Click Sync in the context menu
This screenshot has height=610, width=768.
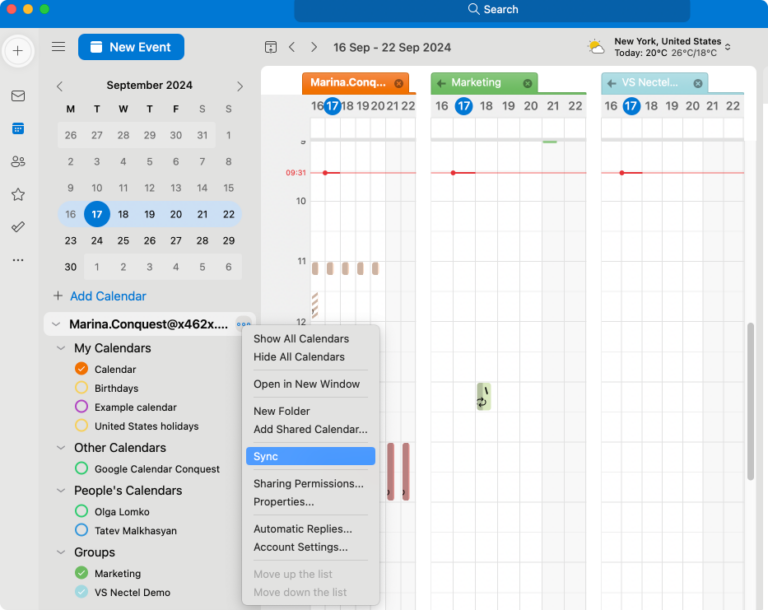[311, 456]
